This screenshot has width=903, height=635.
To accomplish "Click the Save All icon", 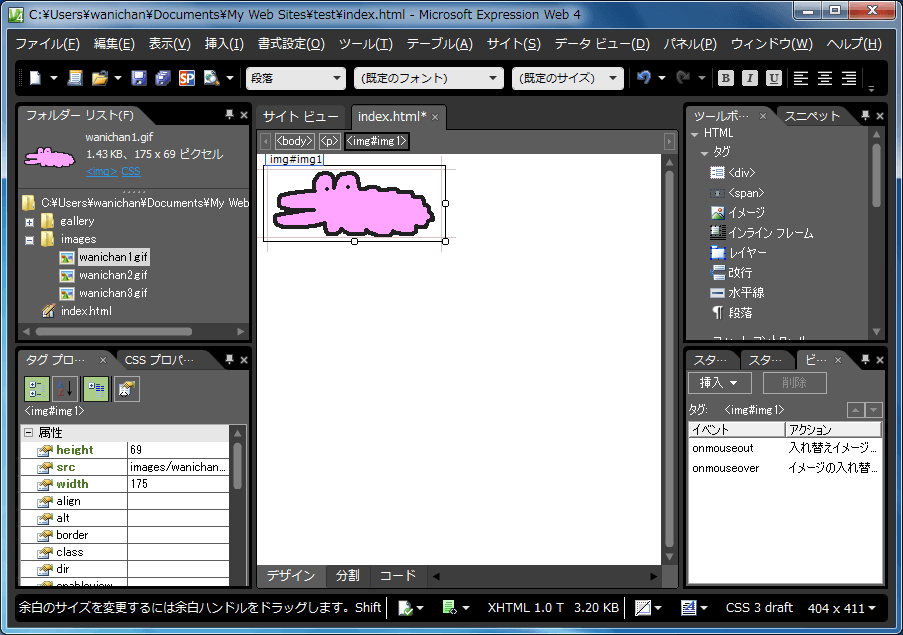I will coord(163,78).
